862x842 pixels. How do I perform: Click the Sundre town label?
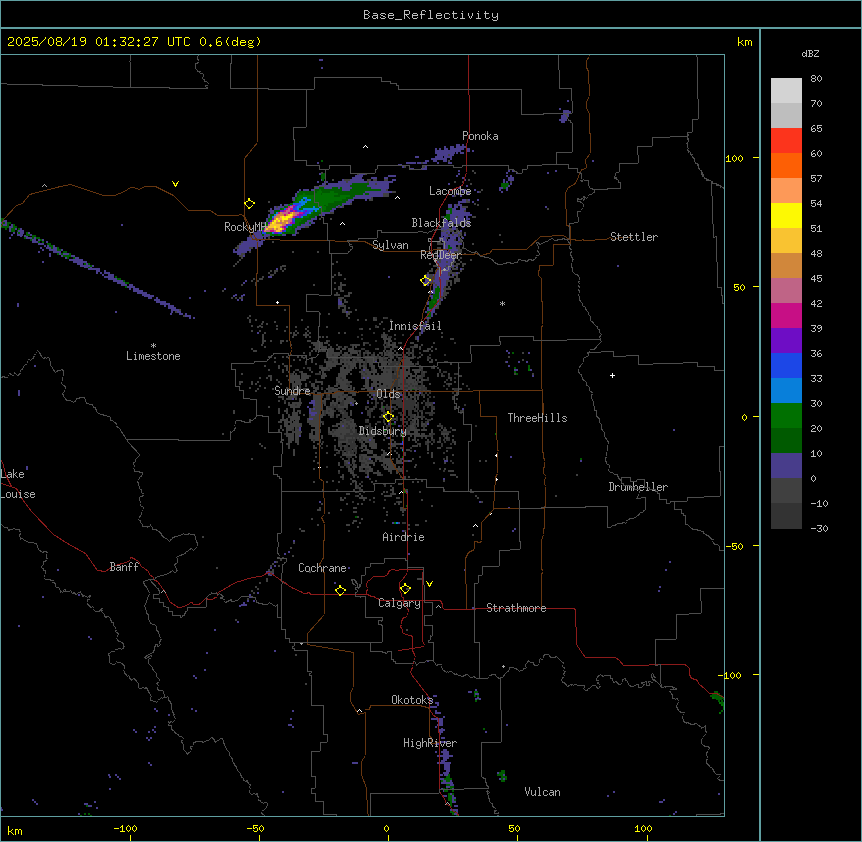(292, 391)
